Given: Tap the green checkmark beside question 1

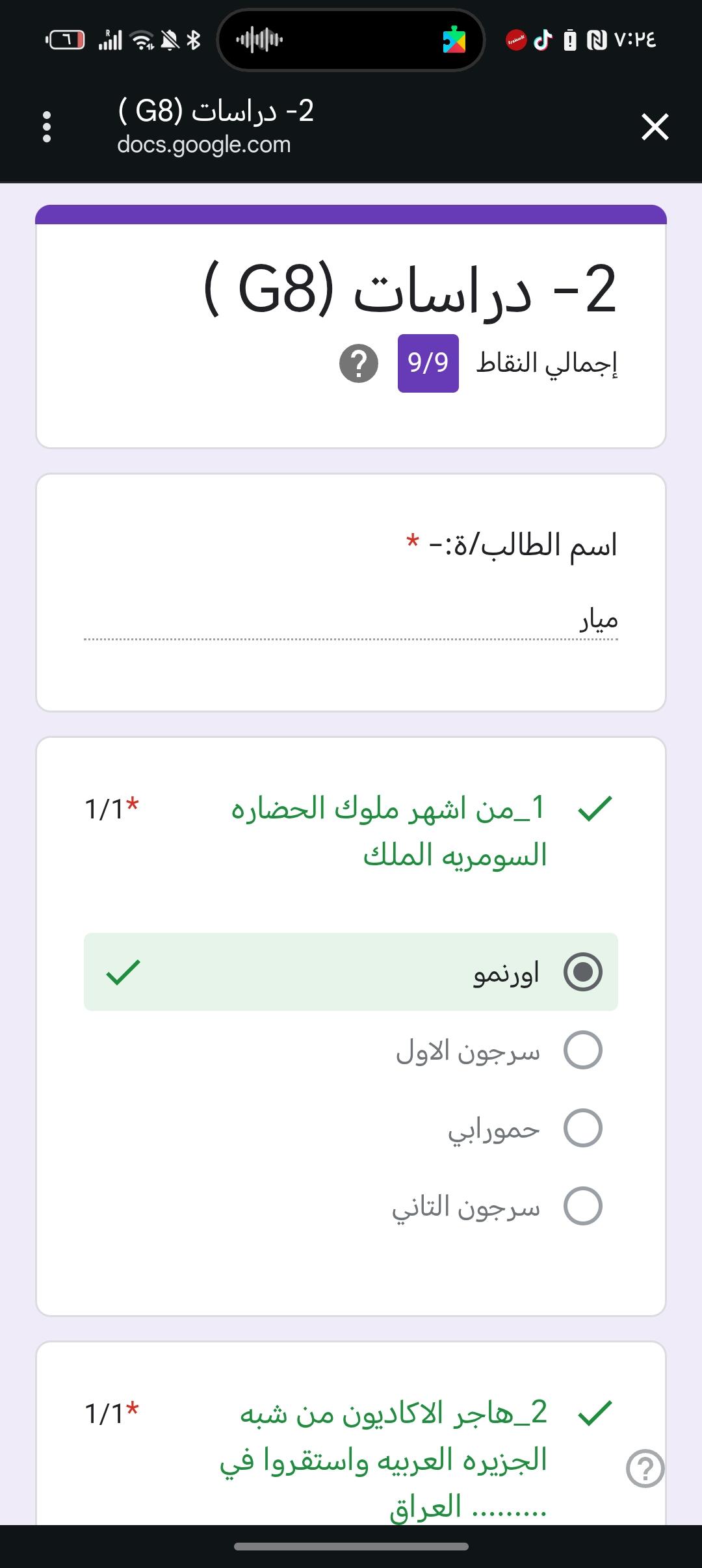Looking at the screenshot, I should [595, 808].
